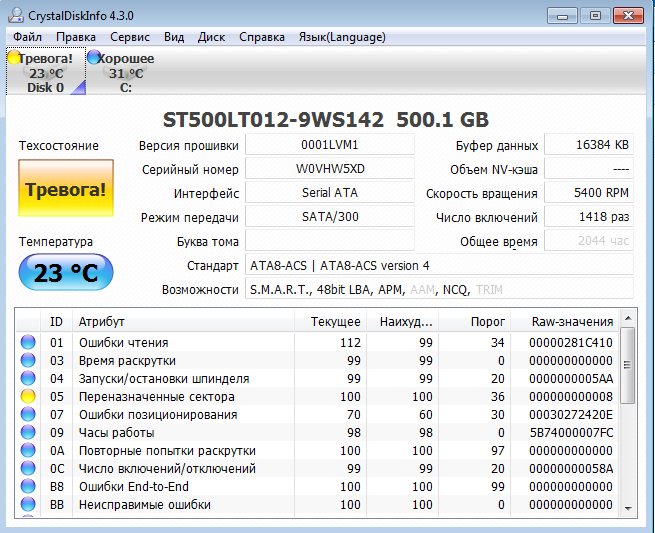
Task: Click the S.M.A.R.T. features field
Action: coord(439,289)
